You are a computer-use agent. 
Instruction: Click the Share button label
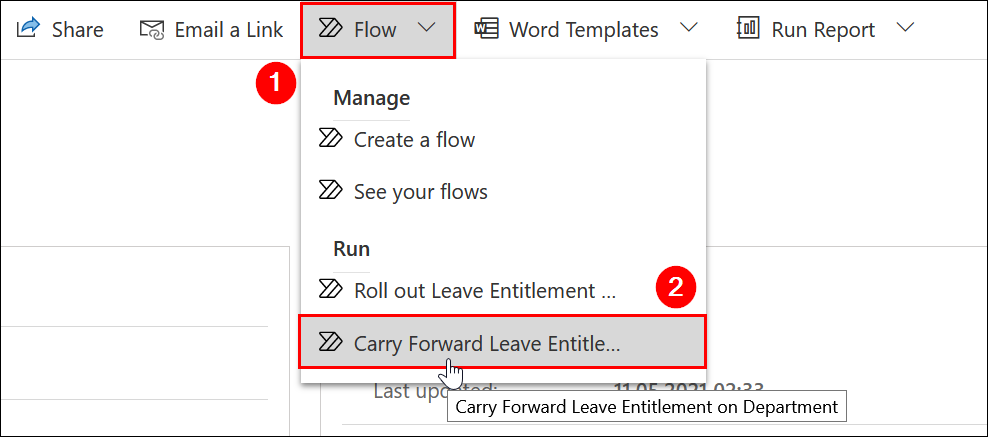(77, 30)
